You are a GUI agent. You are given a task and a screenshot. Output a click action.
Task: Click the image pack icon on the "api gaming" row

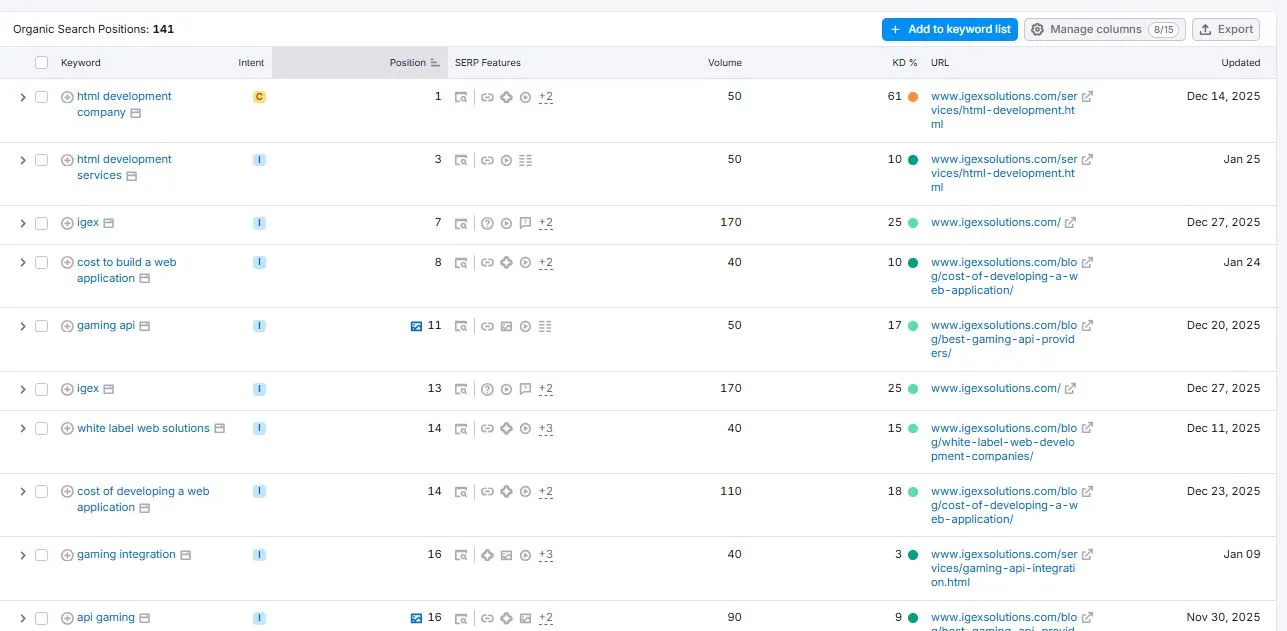(526, 617)
